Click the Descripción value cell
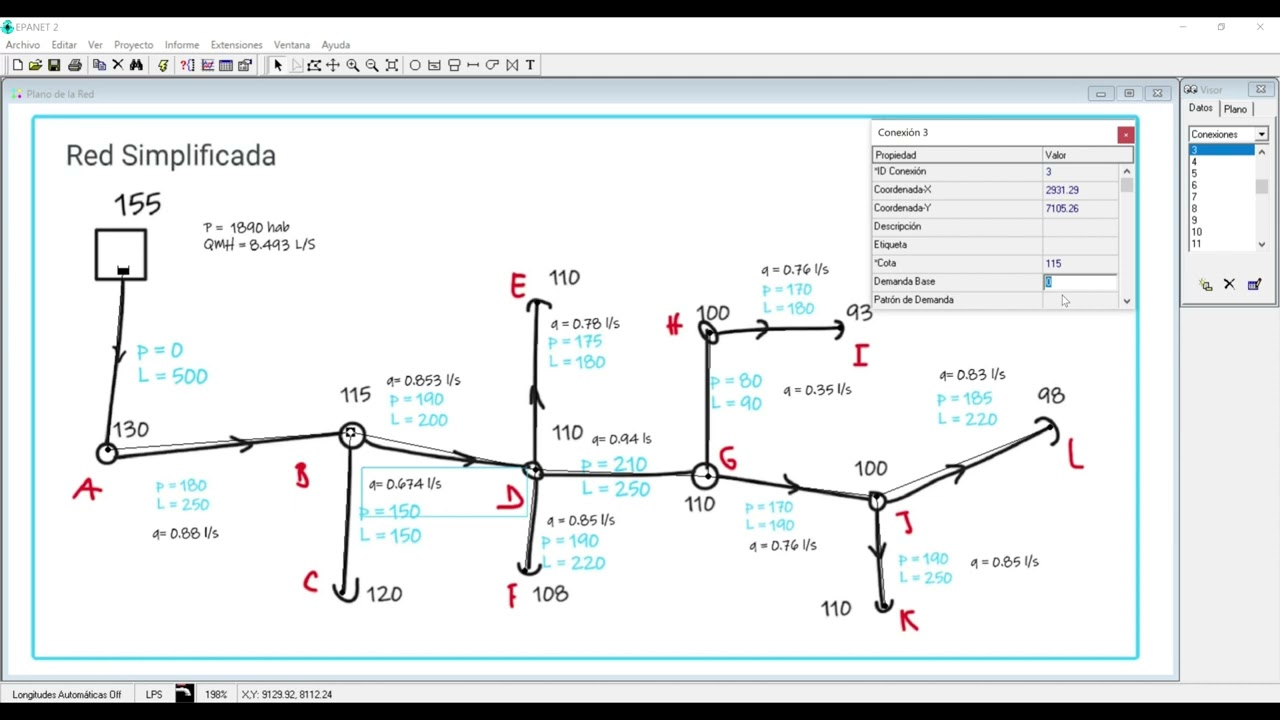The width and height of the screenshot is (1280, 720). pyautogui.click(x=1080, y=227)
